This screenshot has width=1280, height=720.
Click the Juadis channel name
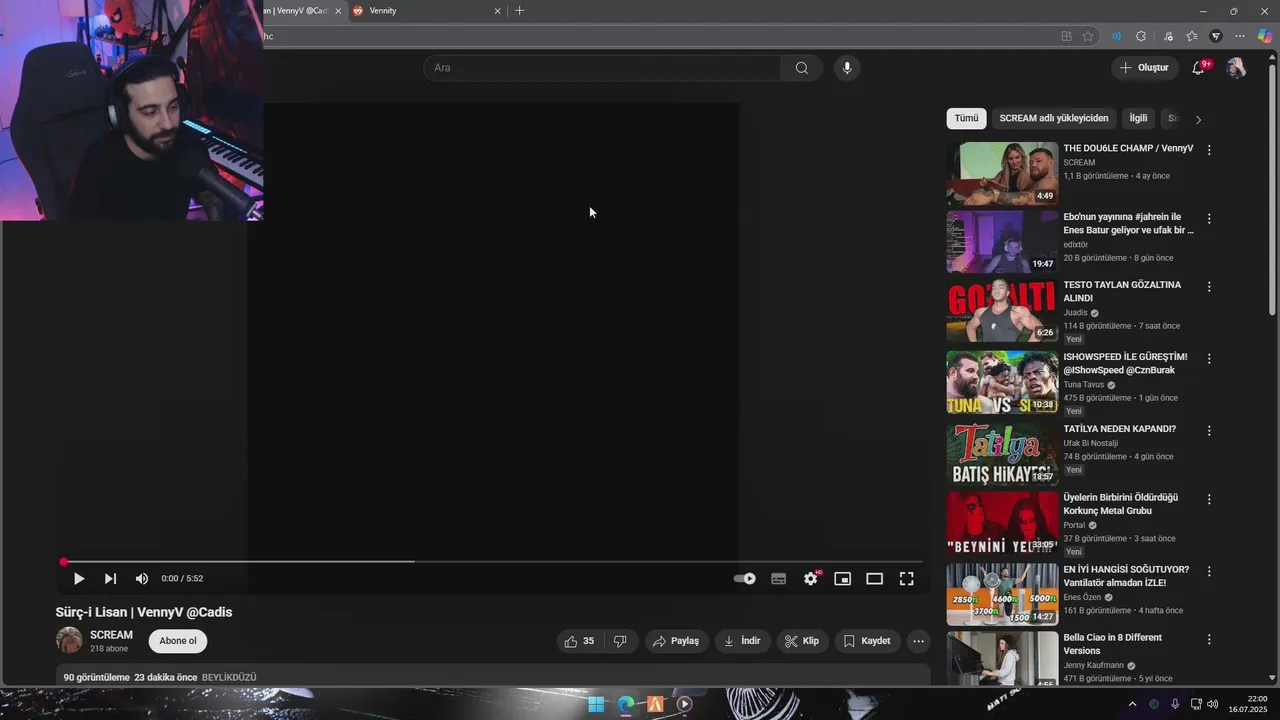click(1075, 313)
